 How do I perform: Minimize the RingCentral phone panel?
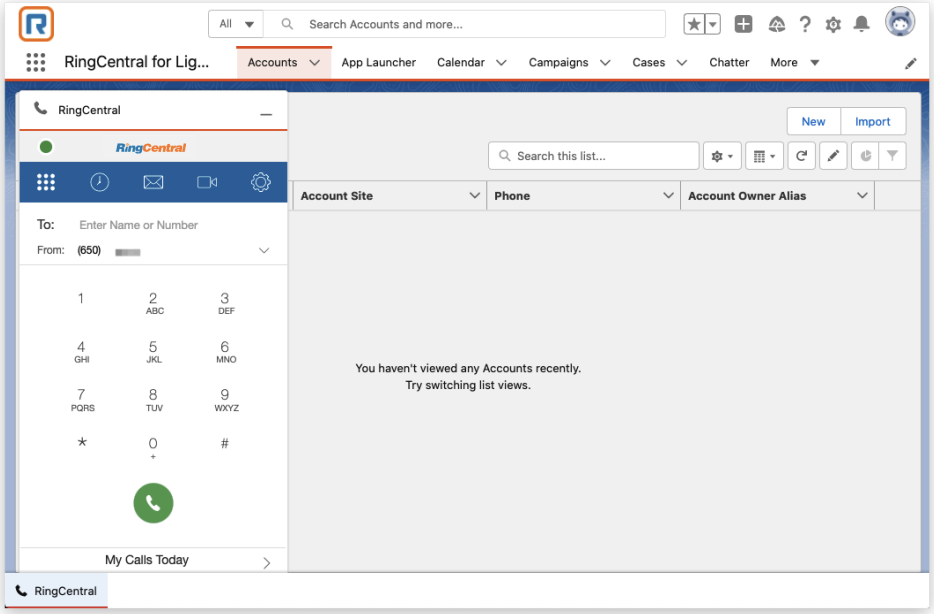(266, 114)
